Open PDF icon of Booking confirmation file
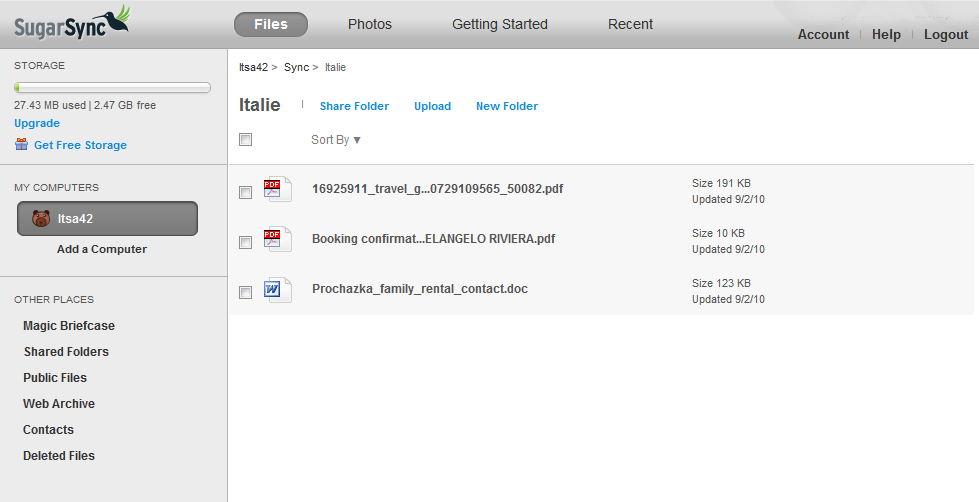This screenshot has width=979, height=502. point(277,239)
